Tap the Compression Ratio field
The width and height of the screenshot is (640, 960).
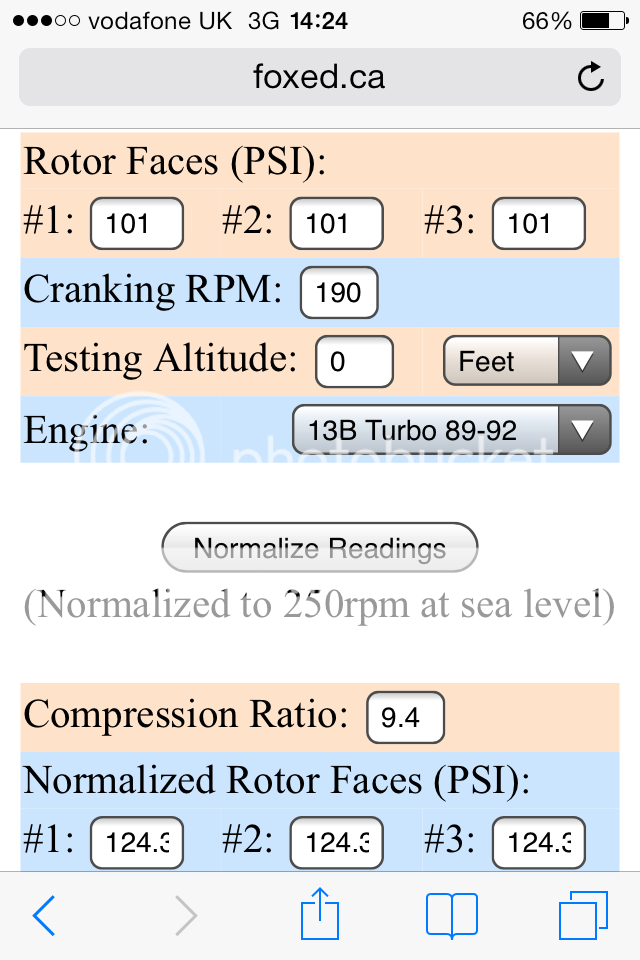tap(405, 717)
